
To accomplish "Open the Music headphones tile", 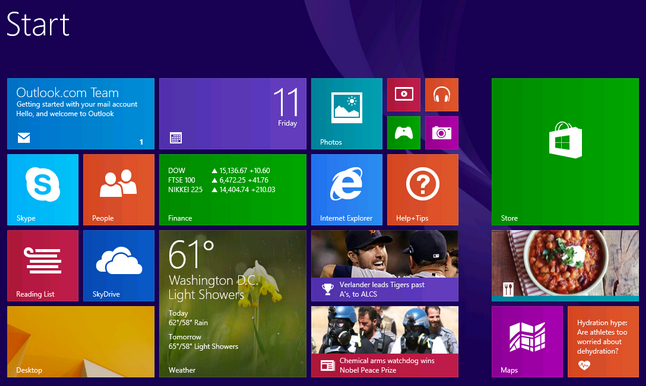I will 442,95.
